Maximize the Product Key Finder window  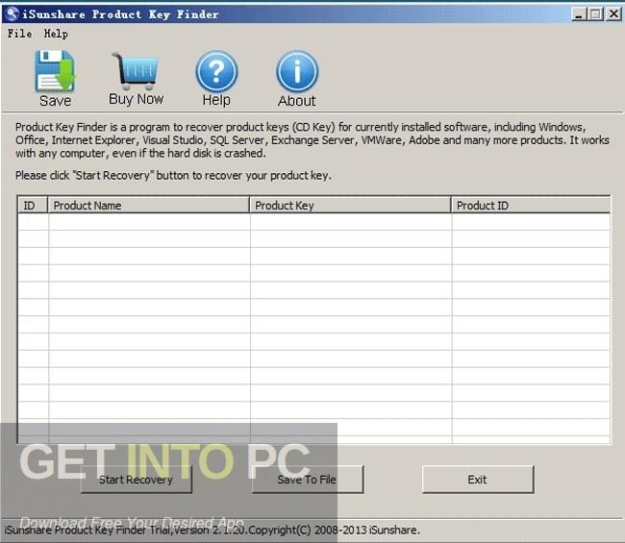pos(596,14)
